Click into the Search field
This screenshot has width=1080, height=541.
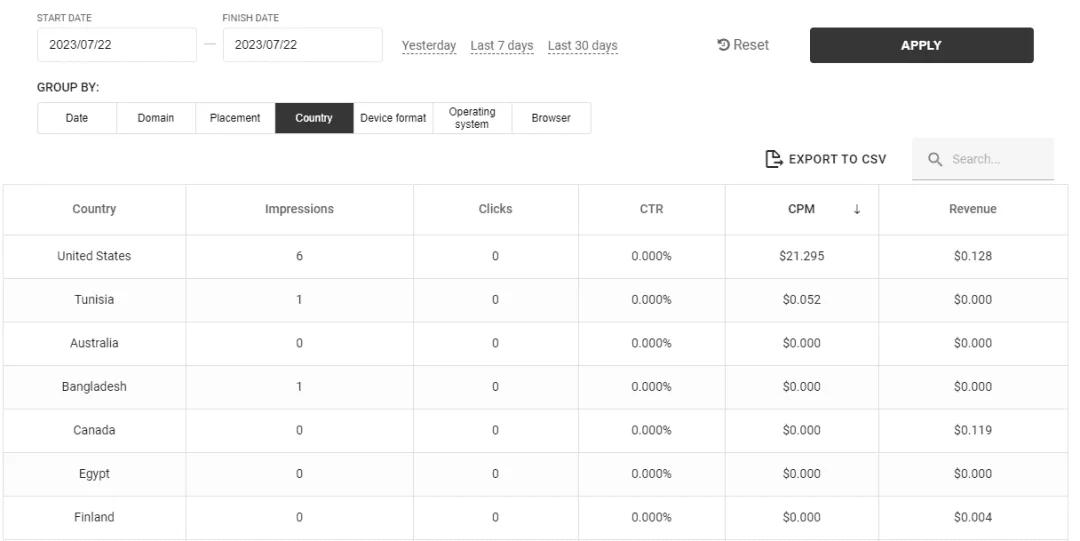coord(983,159)
